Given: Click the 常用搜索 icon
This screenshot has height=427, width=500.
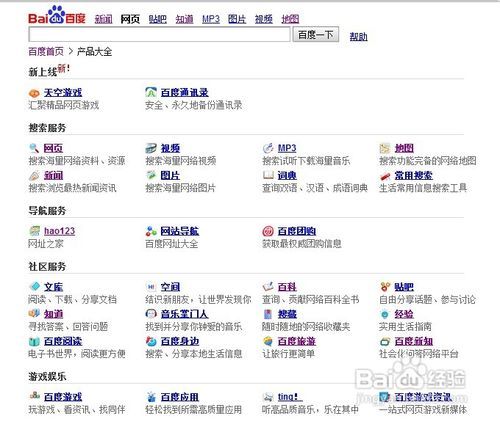Looking at the screenshot, I should click(385, 176).
